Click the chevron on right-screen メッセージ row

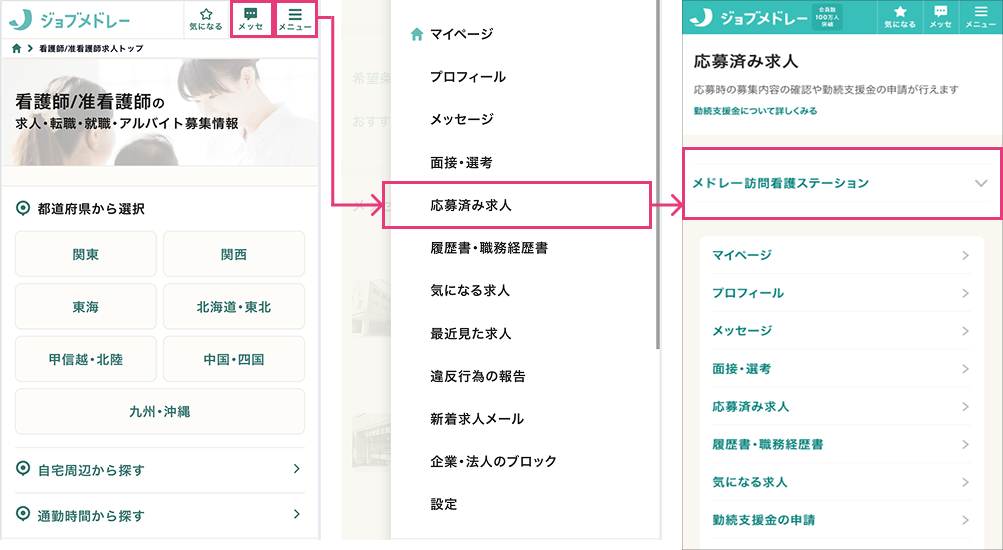click(x=965, y=331)
